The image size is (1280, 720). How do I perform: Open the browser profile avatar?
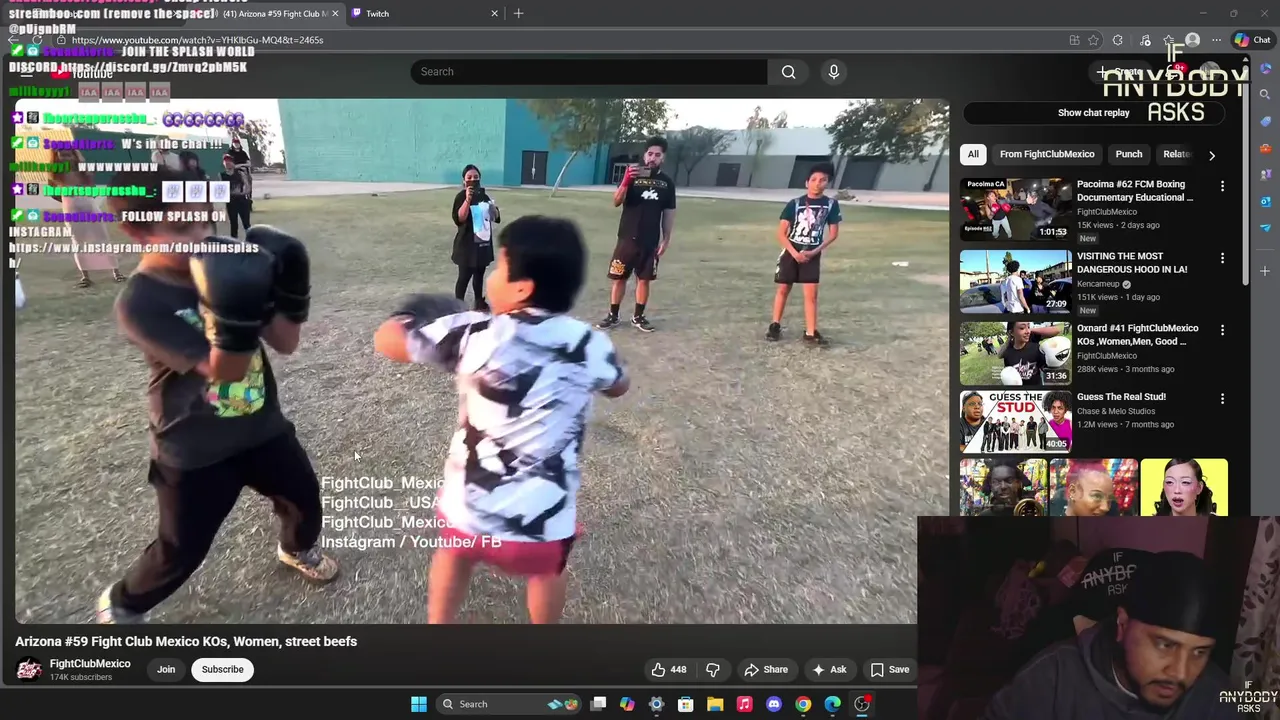pos(1192,40)
